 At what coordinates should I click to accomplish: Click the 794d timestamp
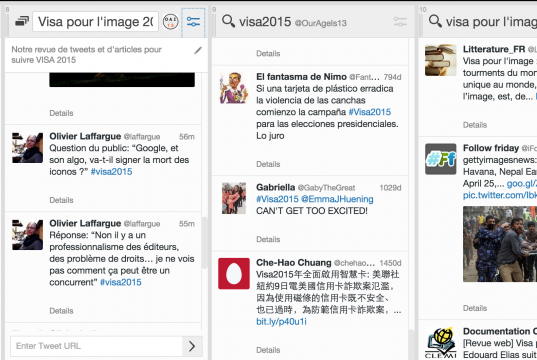(392, 77)
